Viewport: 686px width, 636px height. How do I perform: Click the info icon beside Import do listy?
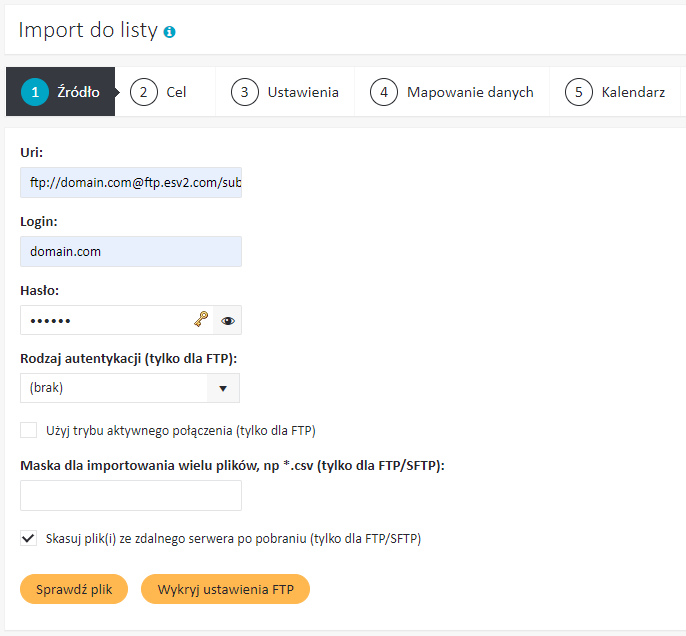click(169, 32)
